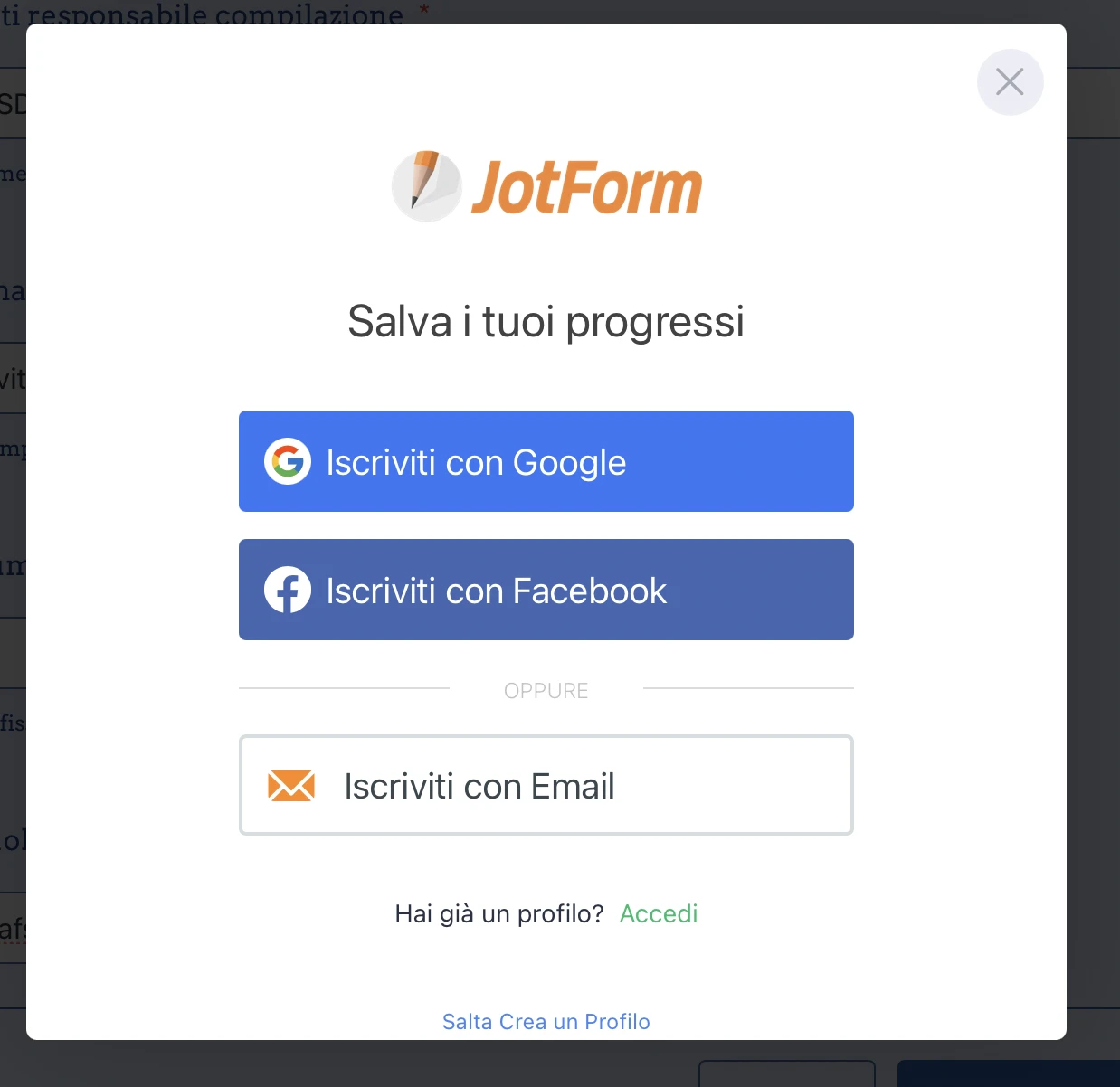Click the JotForm wordmark logo
Image resolution: width=1120 pixels, height=1087 pixels.
pos(584,185)
